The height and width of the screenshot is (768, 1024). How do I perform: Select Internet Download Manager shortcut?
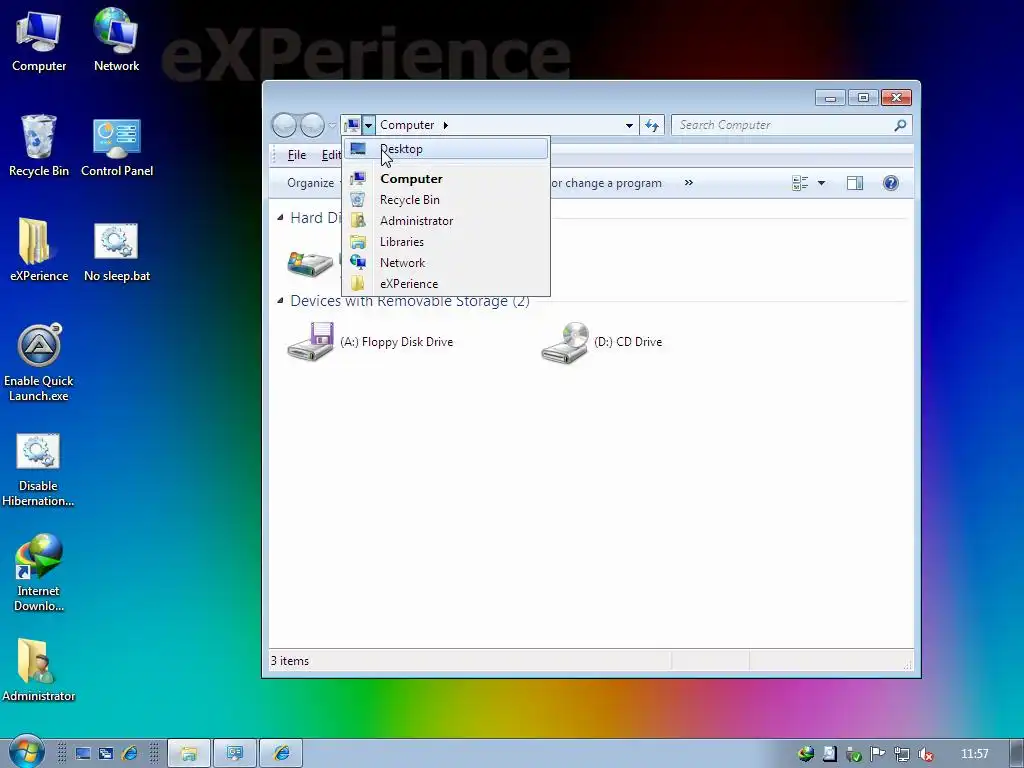tap(39, 573)
